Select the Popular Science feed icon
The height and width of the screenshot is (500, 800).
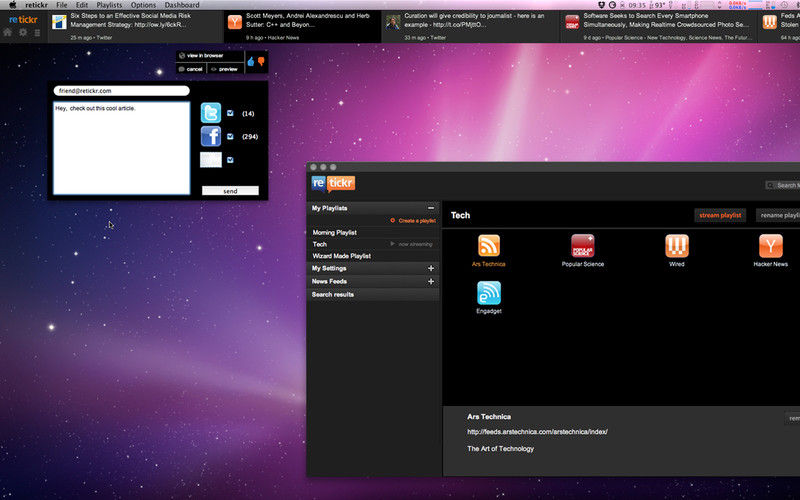pyautogui.click(x=583, y=245)
